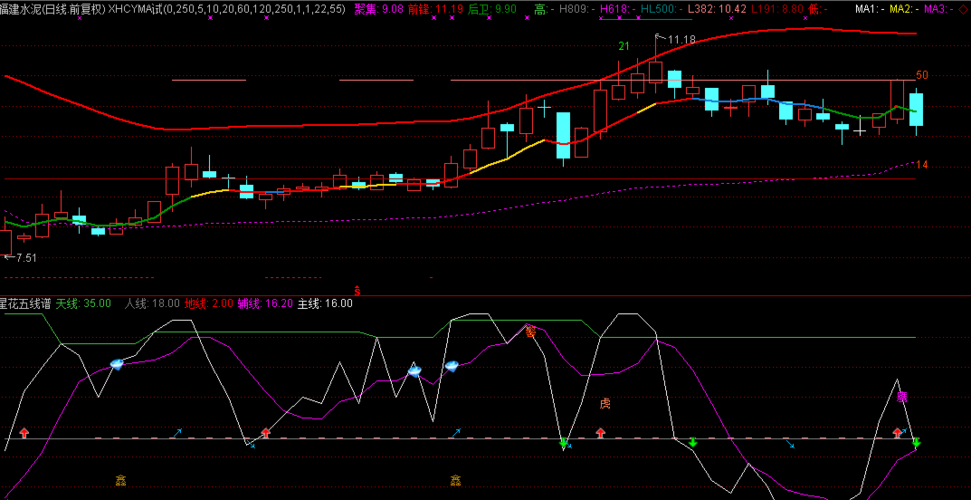971x500 pixels.
Task: Click the middle green down arrow signal
Action: coord(693,442)
